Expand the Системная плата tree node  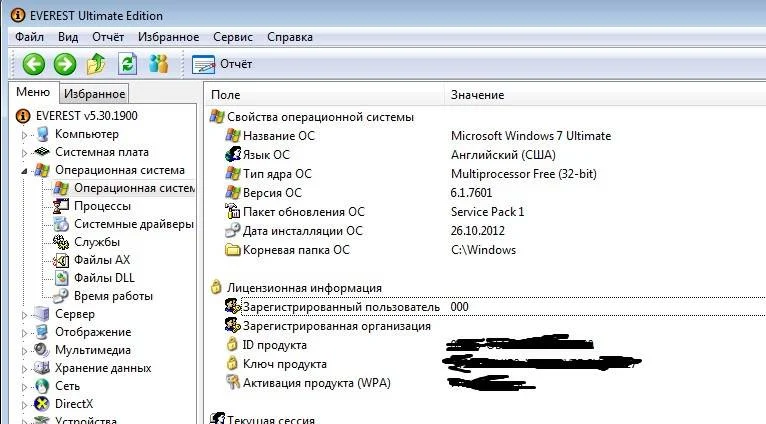[x=24, y=153]
